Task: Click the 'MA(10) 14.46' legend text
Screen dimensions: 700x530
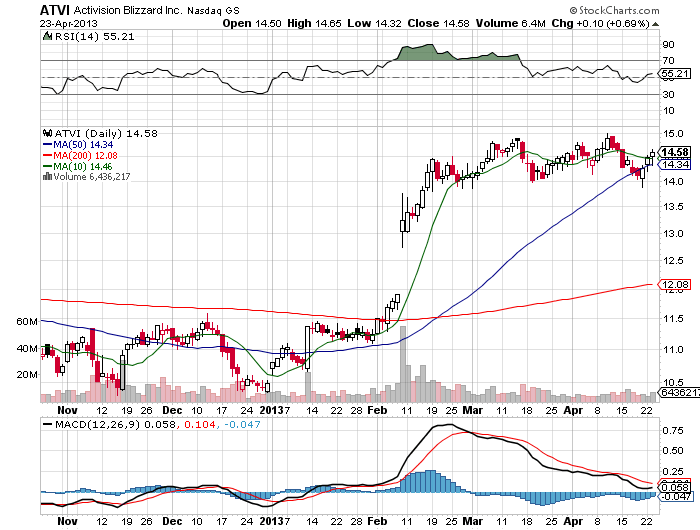Action: pos(83,167)
